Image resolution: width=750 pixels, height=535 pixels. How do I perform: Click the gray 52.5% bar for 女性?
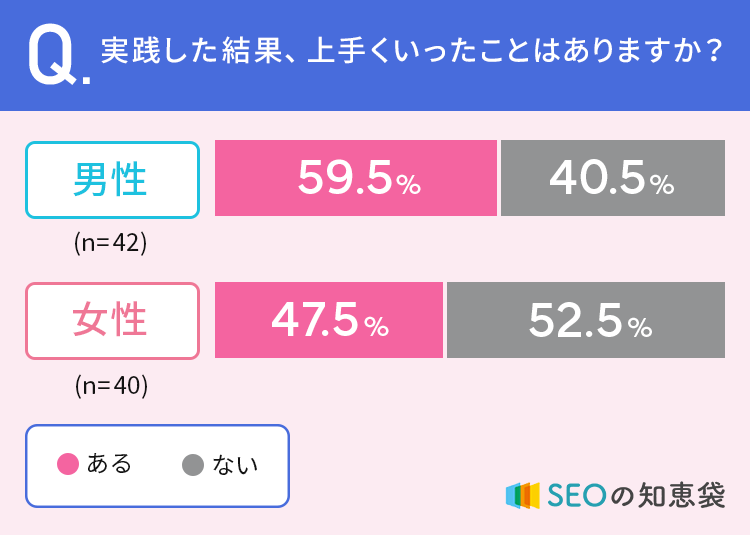586,320
